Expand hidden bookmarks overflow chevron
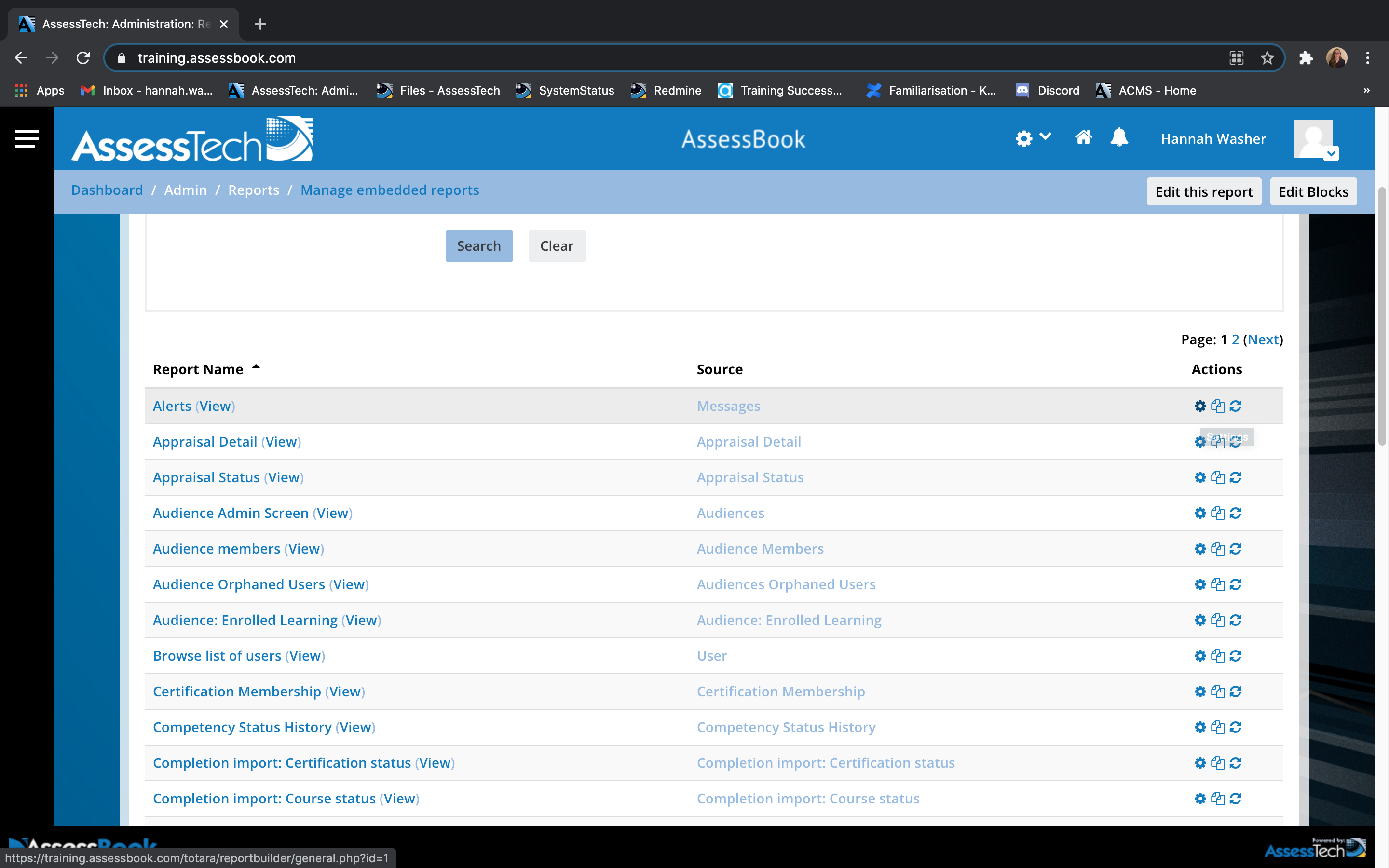Image resolution: width=1389 pixels, height=868 pixels. (x=1366, y=90)
